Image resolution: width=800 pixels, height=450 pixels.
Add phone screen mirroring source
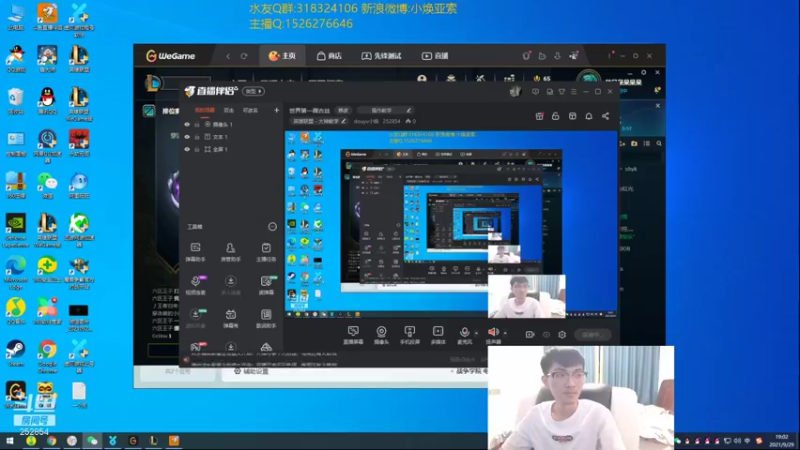click(409, 335)
